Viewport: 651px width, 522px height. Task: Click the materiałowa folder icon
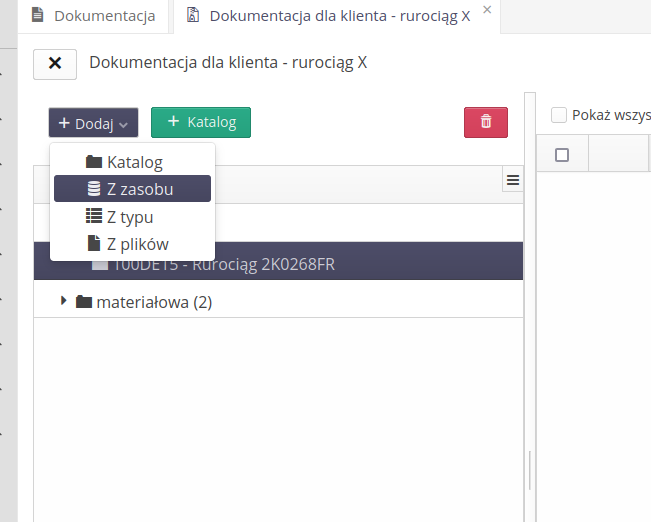[x=84, y=302]
